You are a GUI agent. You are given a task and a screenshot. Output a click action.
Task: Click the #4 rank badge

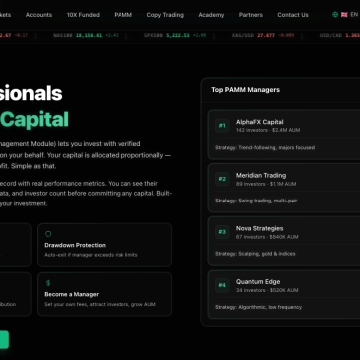[222, 285]
